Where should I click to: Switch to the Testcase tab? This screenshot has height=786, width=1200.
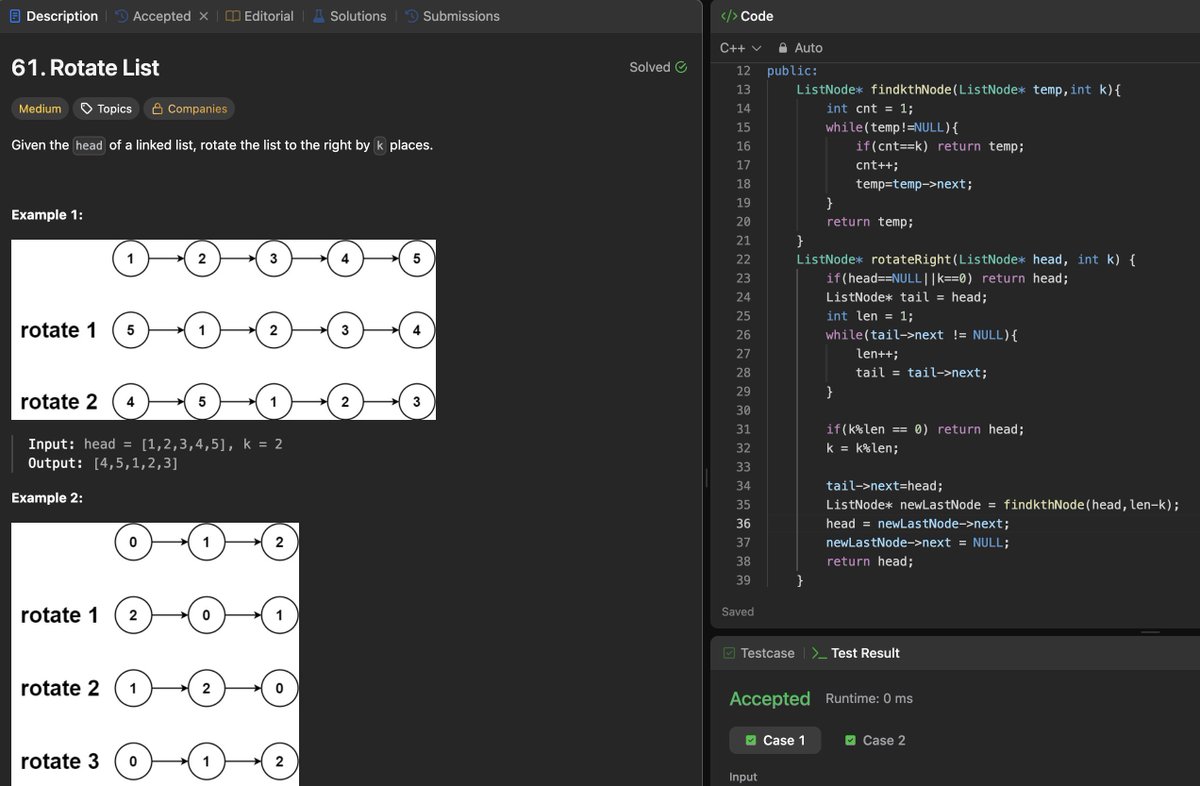759,653
